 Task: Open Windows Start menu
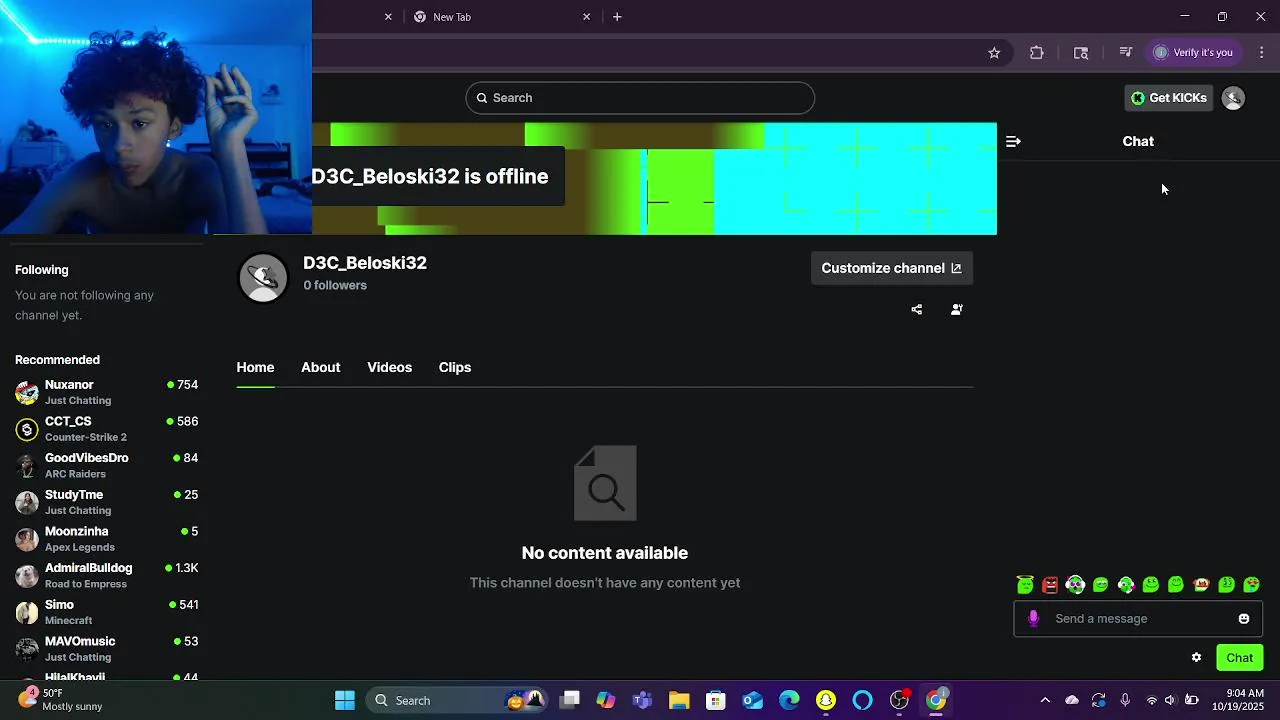(345, 701)
